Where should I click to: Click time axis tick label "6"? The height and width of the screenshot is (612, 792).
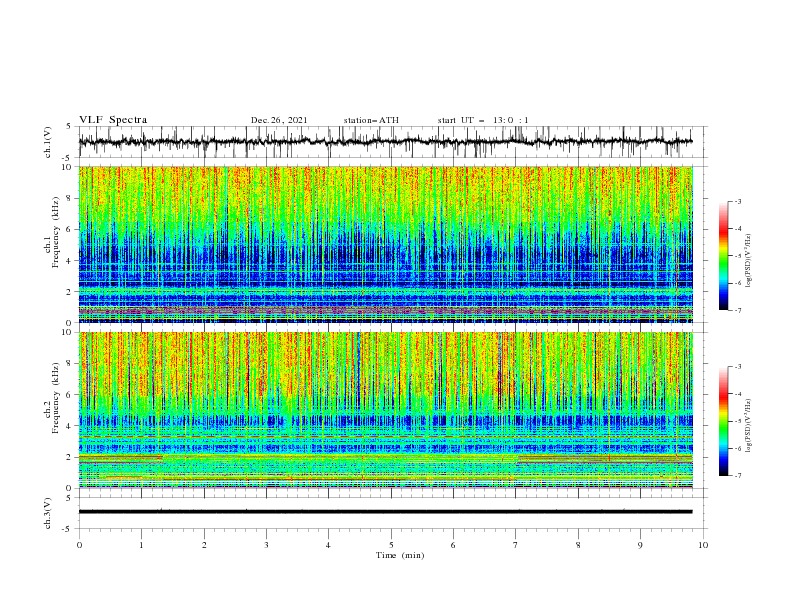(453, 545)
